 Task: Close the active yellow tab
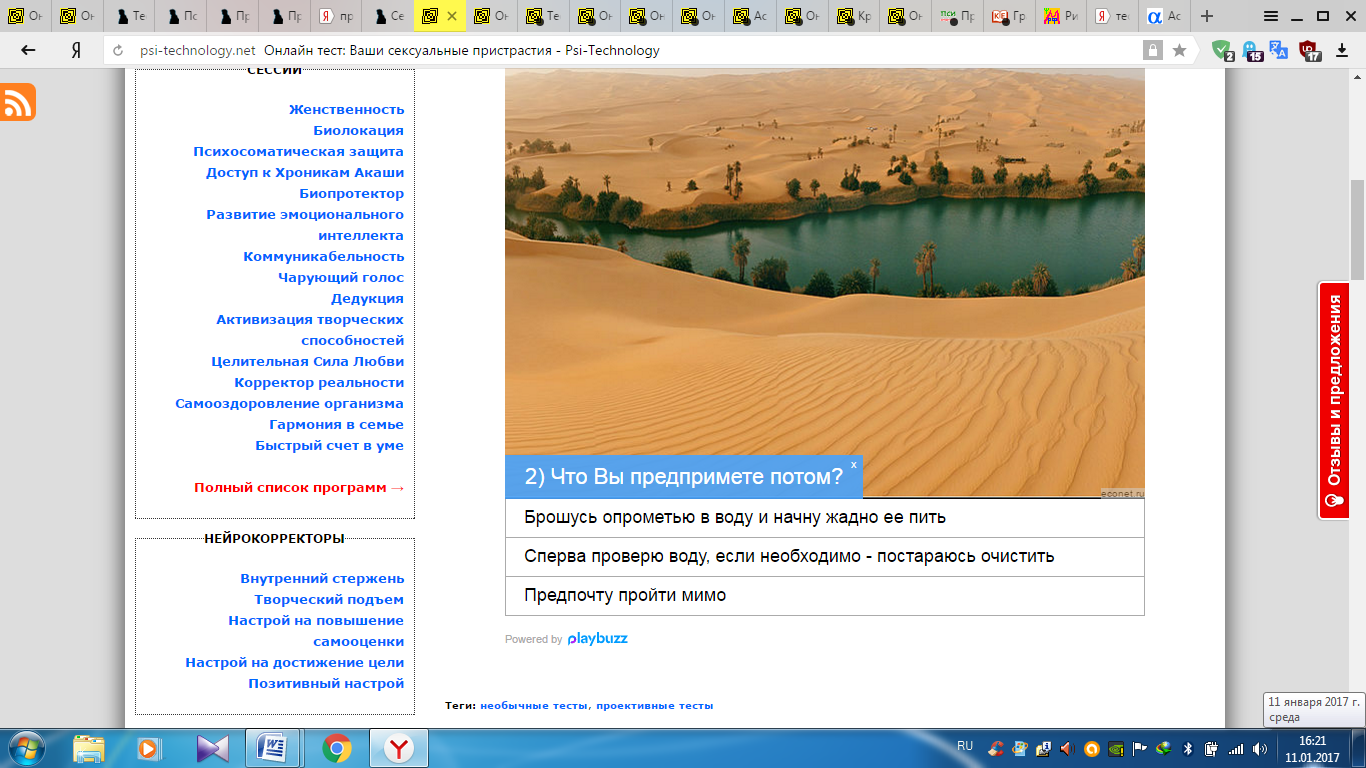452,16
